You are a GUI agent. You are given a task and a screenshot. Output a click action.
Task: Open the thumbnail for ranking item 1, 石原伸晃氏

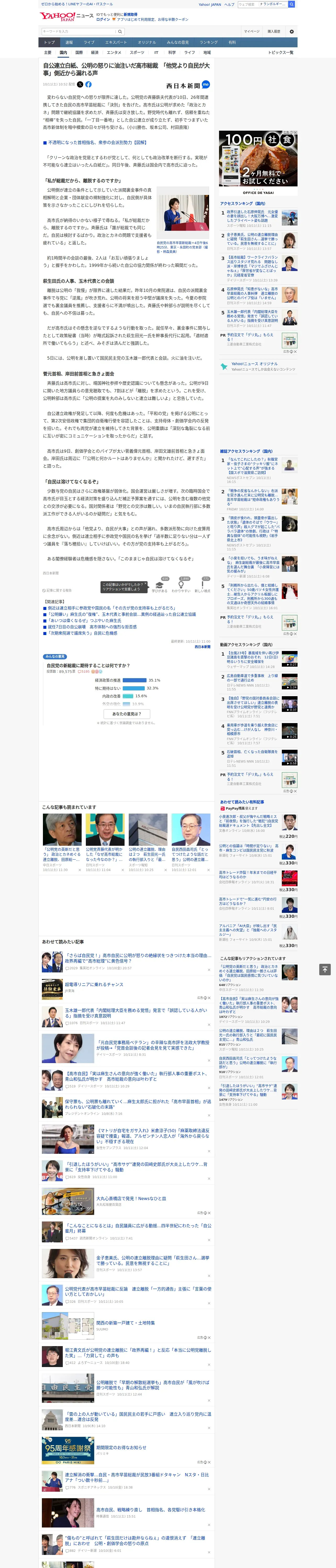point(290,218)
